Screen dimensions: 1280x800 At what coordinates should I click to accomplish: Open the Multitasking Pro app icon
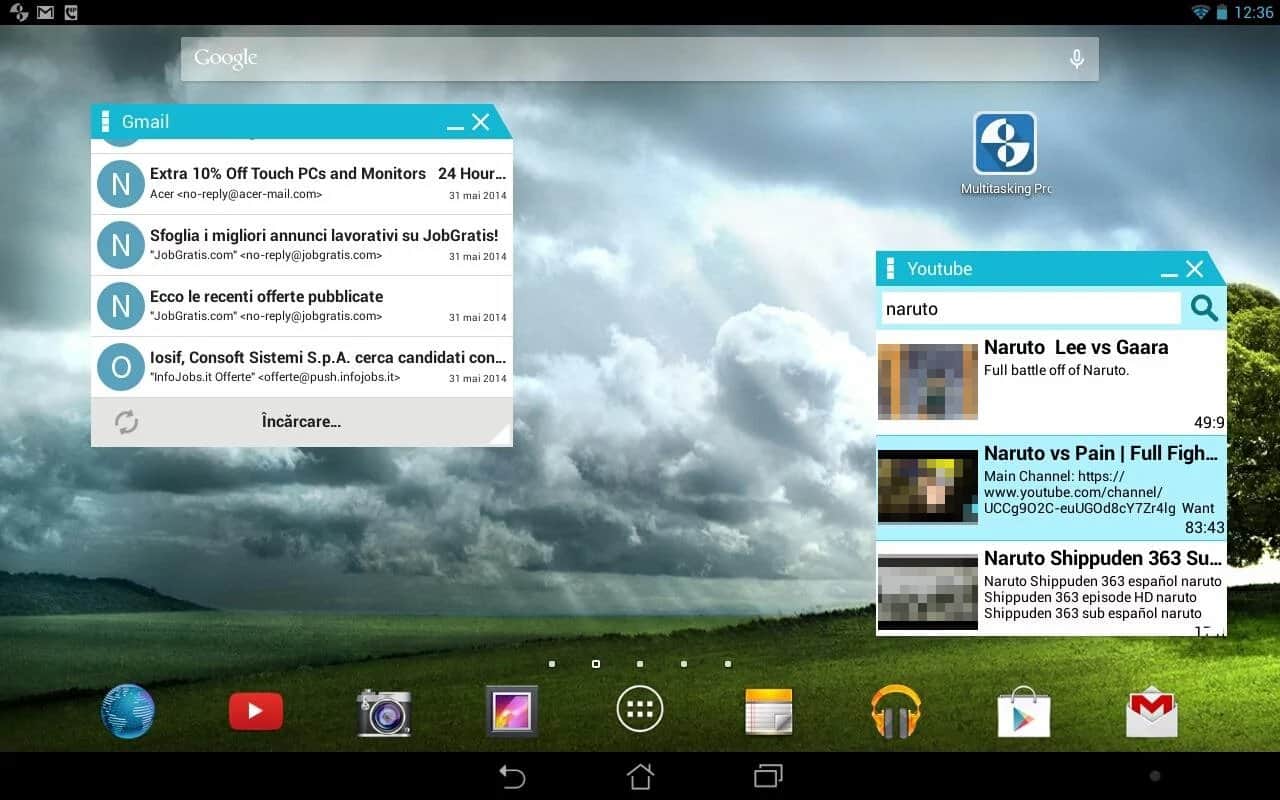[x=1005, y=144]
